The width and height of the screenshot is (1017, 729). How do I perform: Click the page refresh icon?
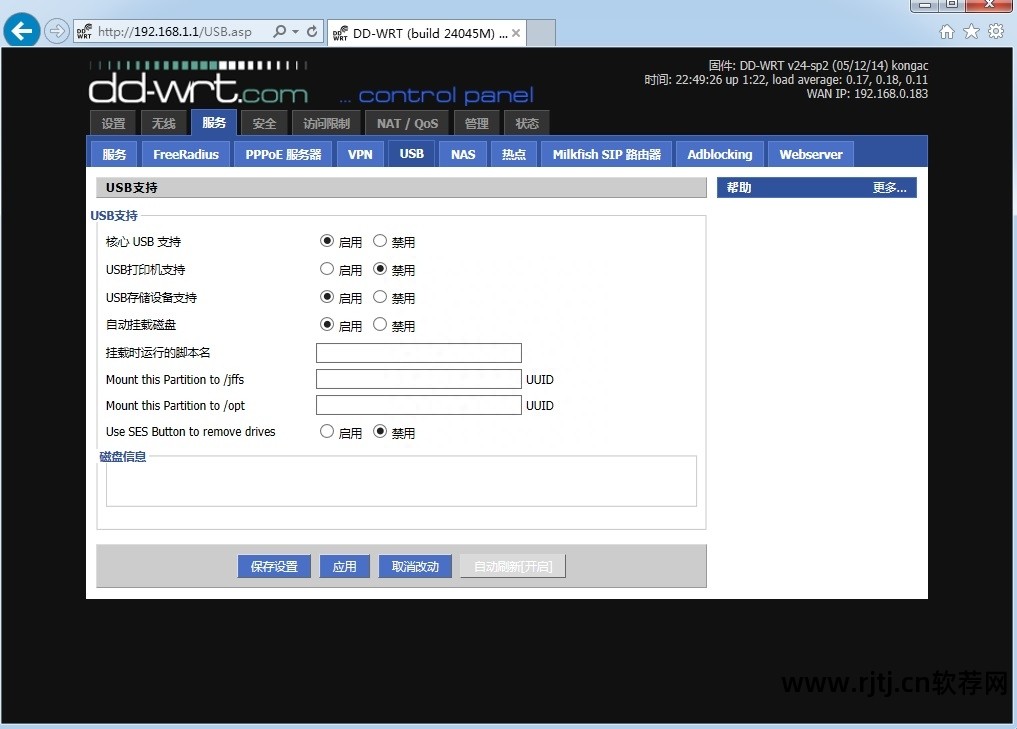(x=312, y=31)
